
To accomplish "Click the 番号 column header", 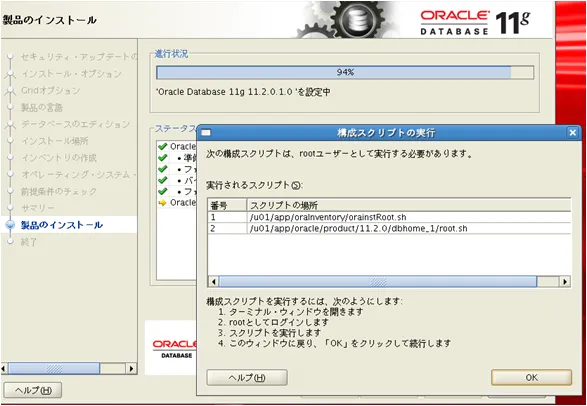I will (227, 205).
